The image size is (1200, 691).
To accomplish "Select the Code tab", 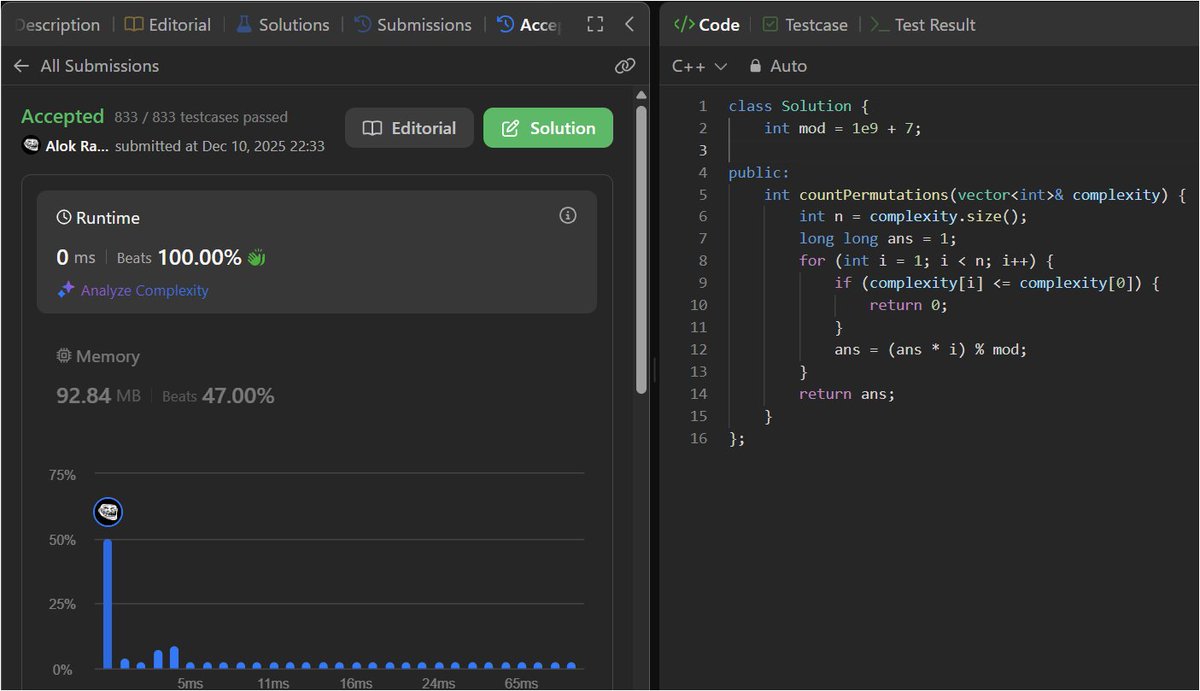I will click(x=707, y=25).
